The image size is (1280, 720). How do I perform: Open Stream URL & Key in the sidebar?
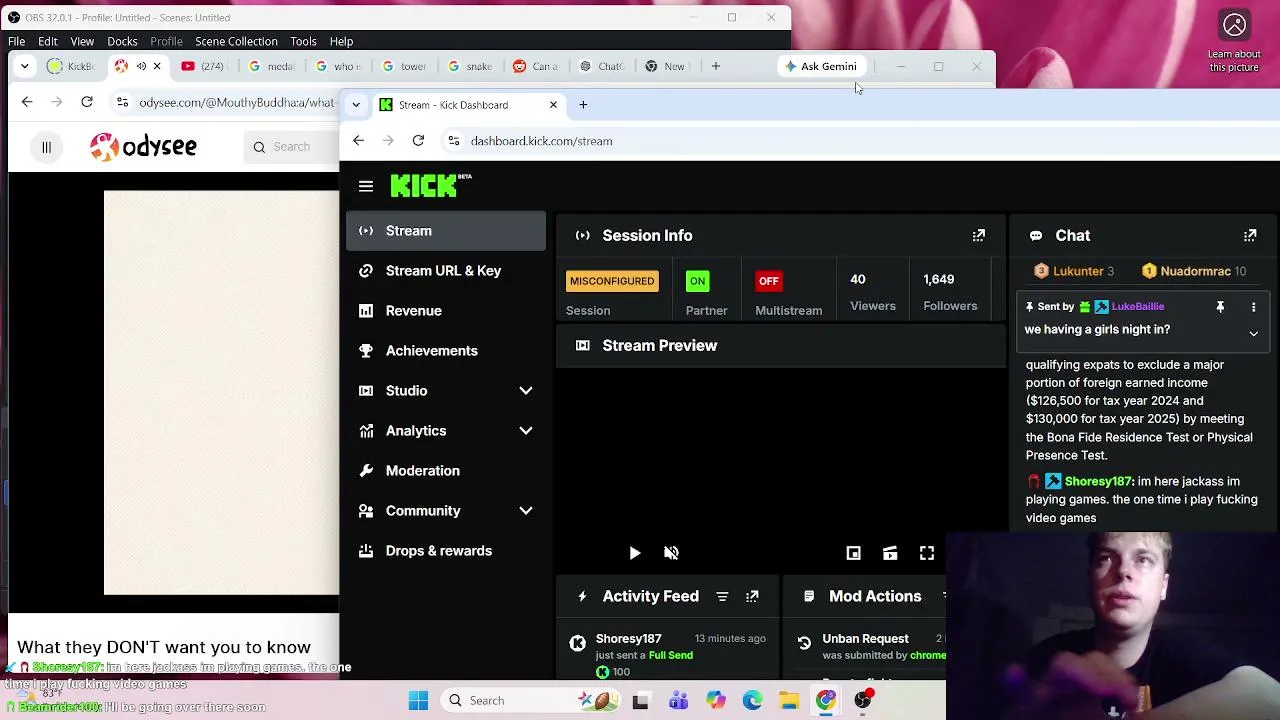(x=446, y=271)
